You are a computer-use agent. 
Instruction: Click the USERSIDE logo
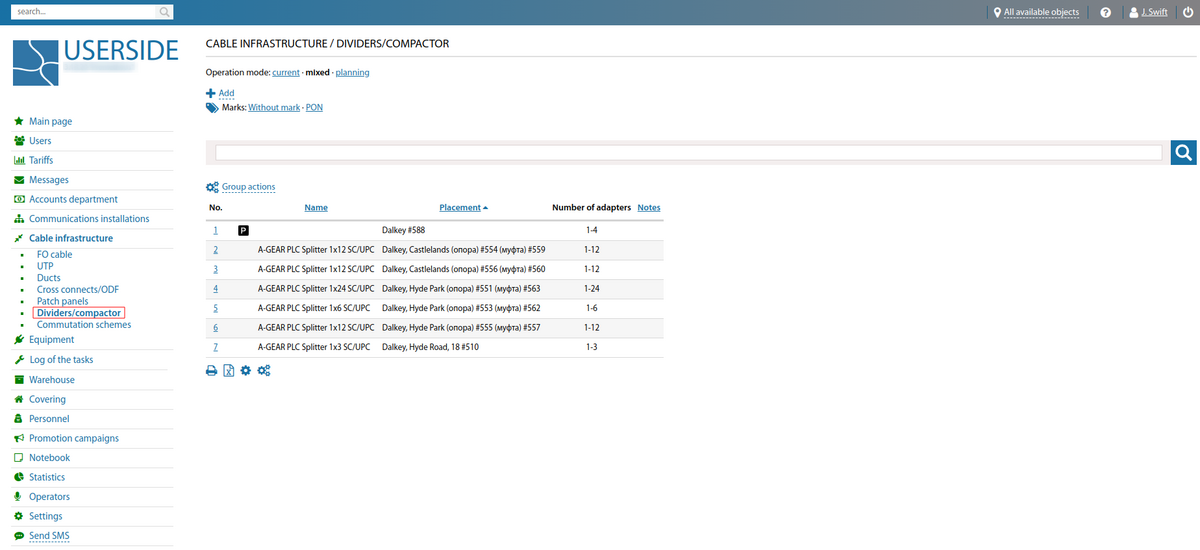[96, 62]
